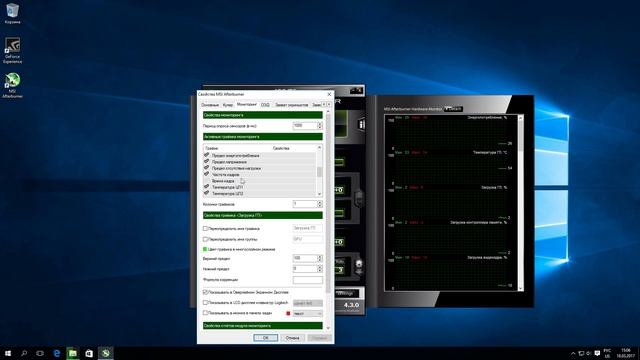Open the Корзина recycle bin desktop icon

(x=12, y=13)
